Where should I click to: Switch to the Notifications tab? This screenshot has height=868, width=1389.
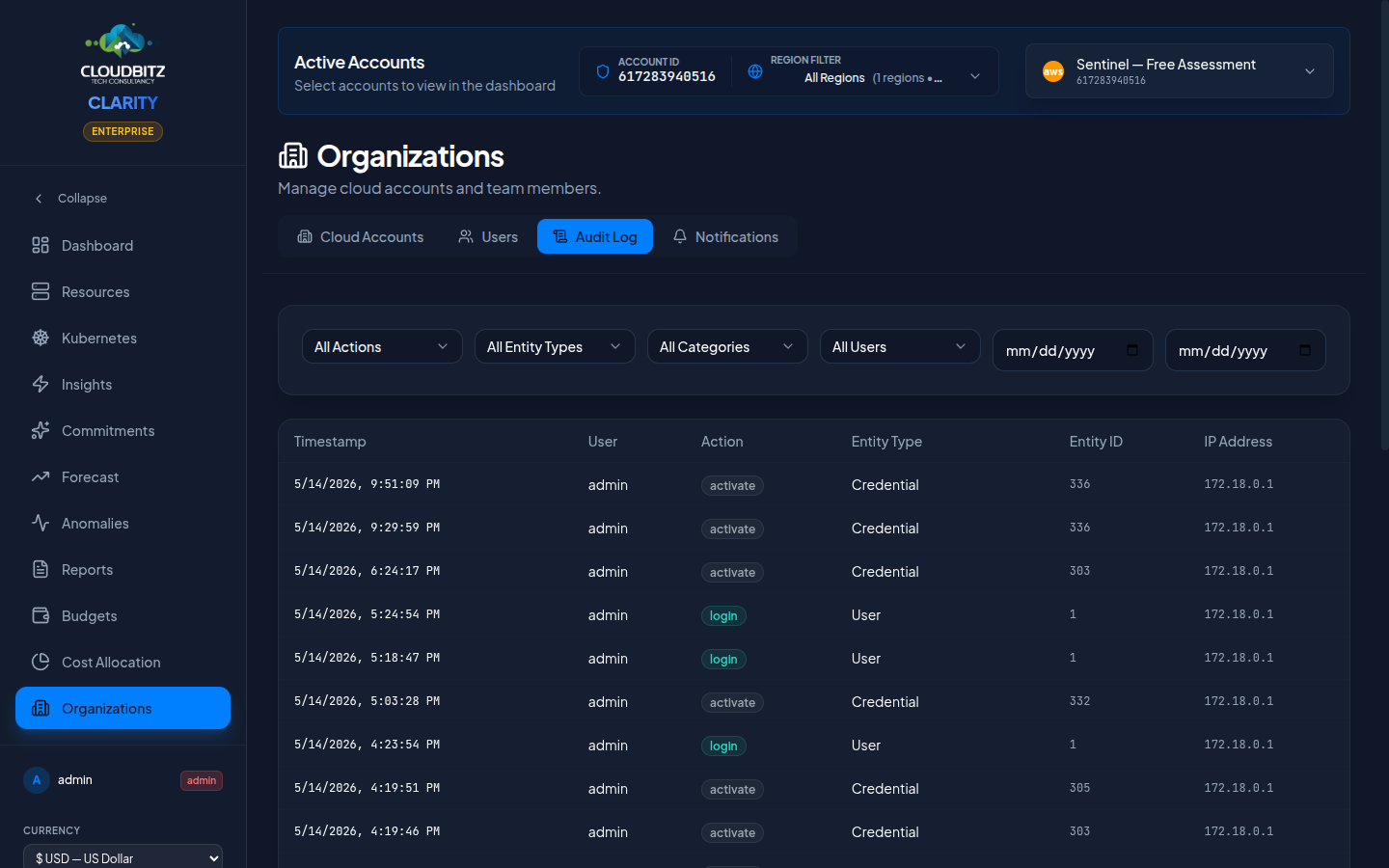click(725, 236)
